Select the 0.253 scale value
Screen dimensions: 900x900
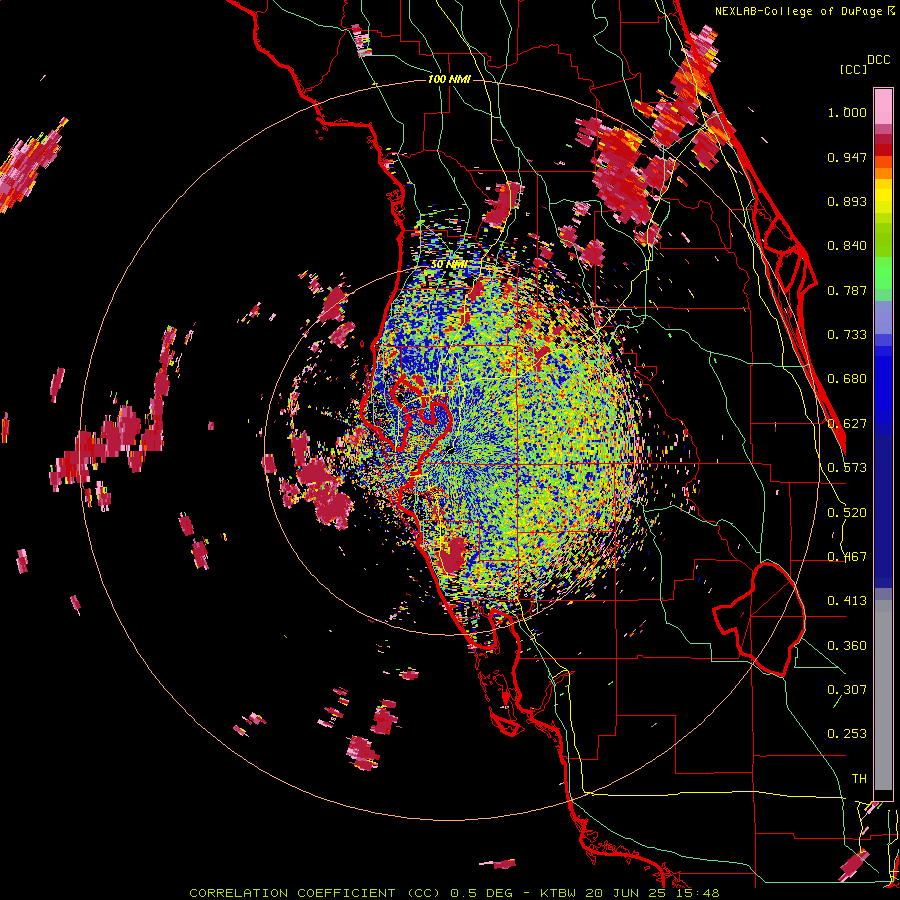point(847,734)
